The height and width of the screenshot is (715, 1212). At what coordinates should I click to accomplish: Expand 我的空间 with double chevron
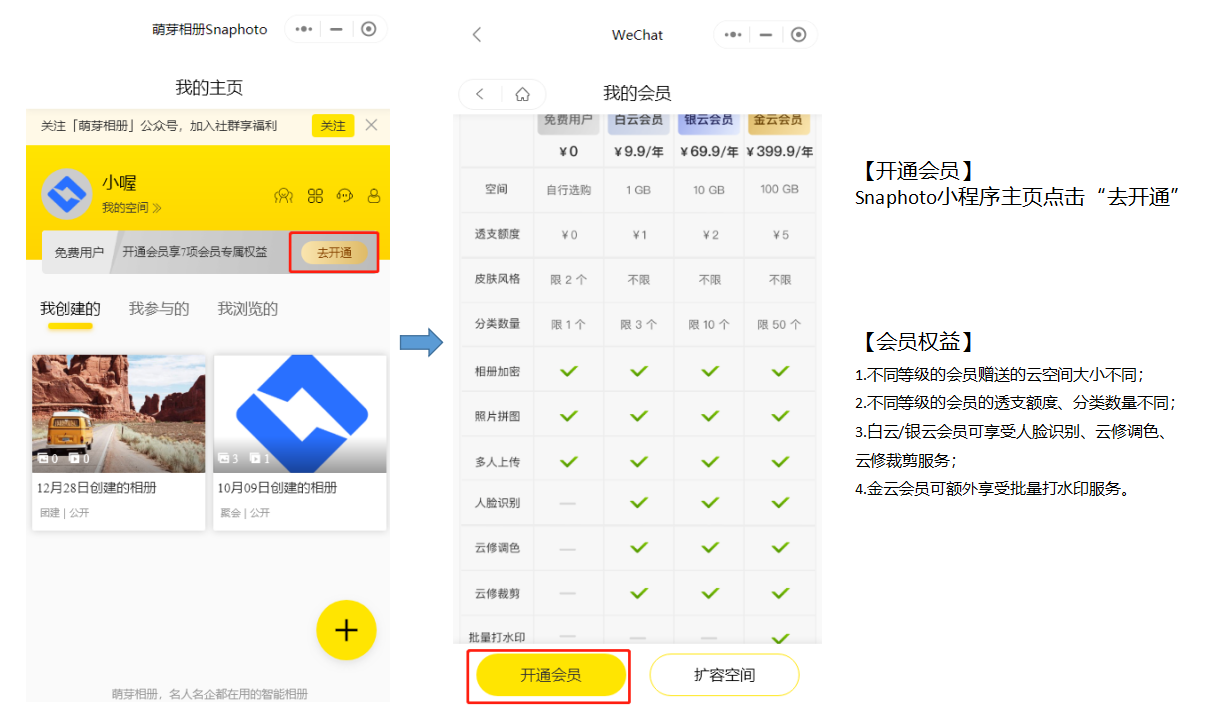(156, 208)
